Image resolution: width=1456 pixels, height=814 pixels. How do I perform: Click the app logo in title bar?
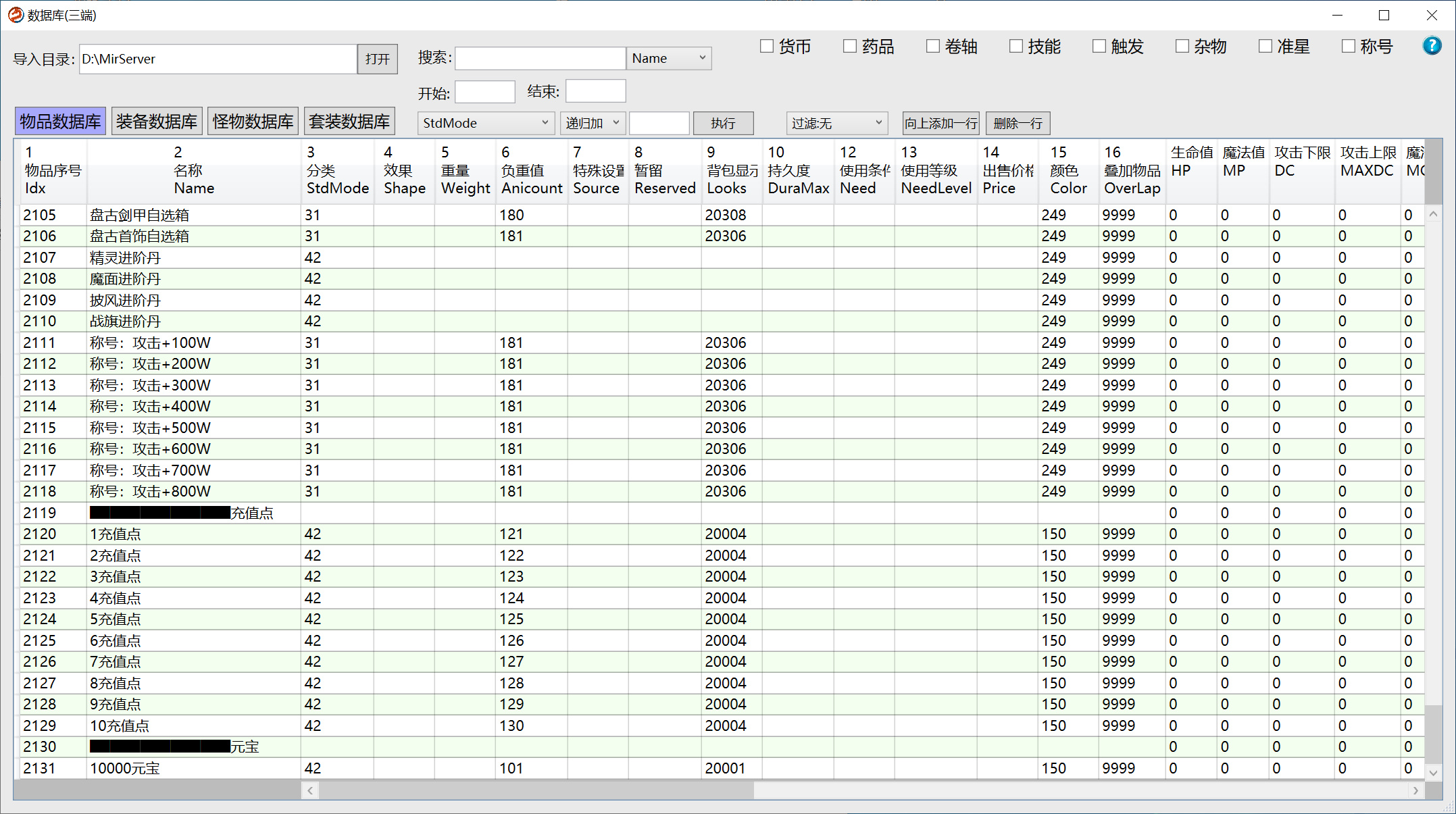point(16,15)
